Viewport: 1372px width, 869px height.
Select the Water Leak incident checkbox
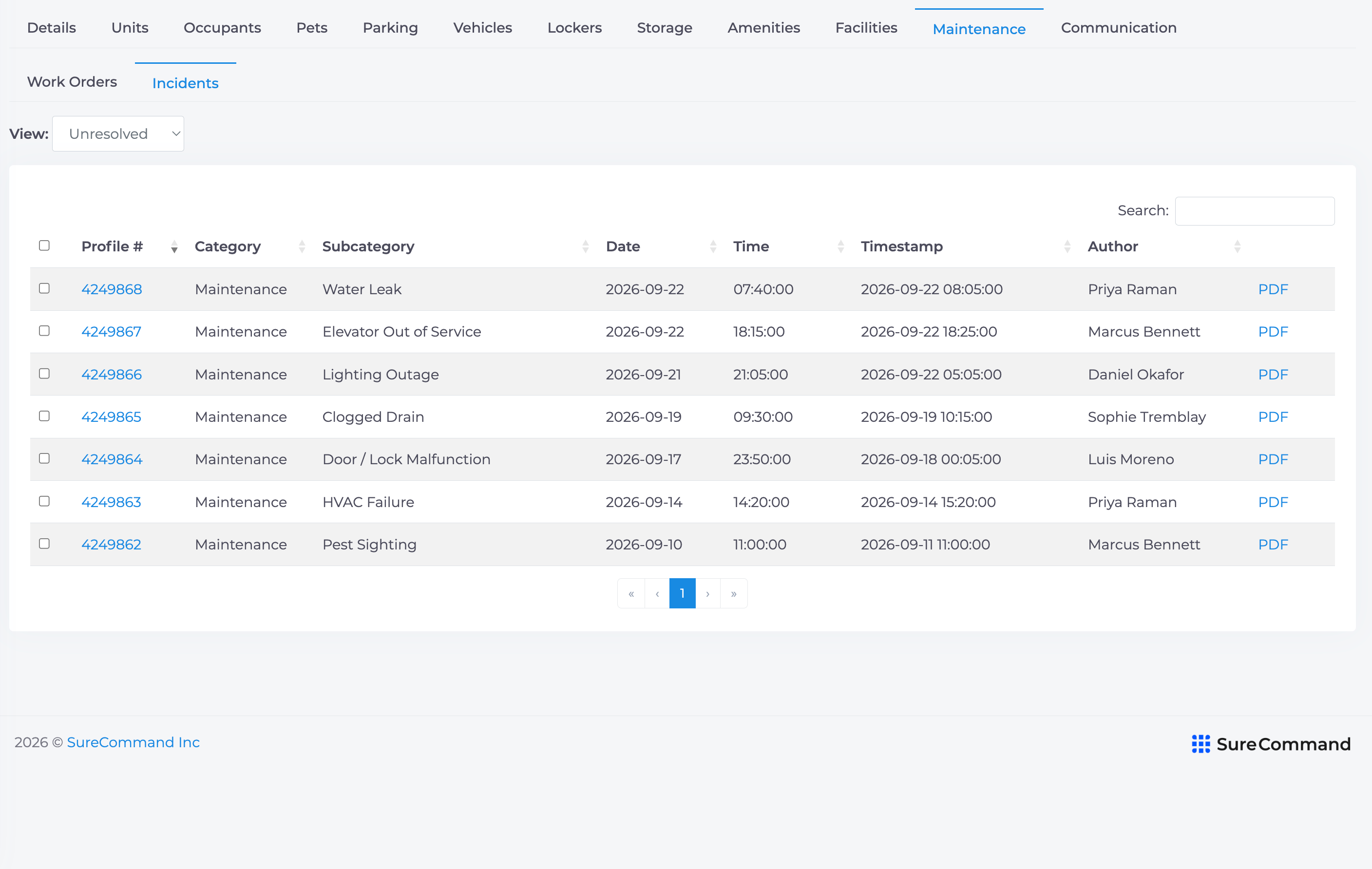tap(44, 288)
